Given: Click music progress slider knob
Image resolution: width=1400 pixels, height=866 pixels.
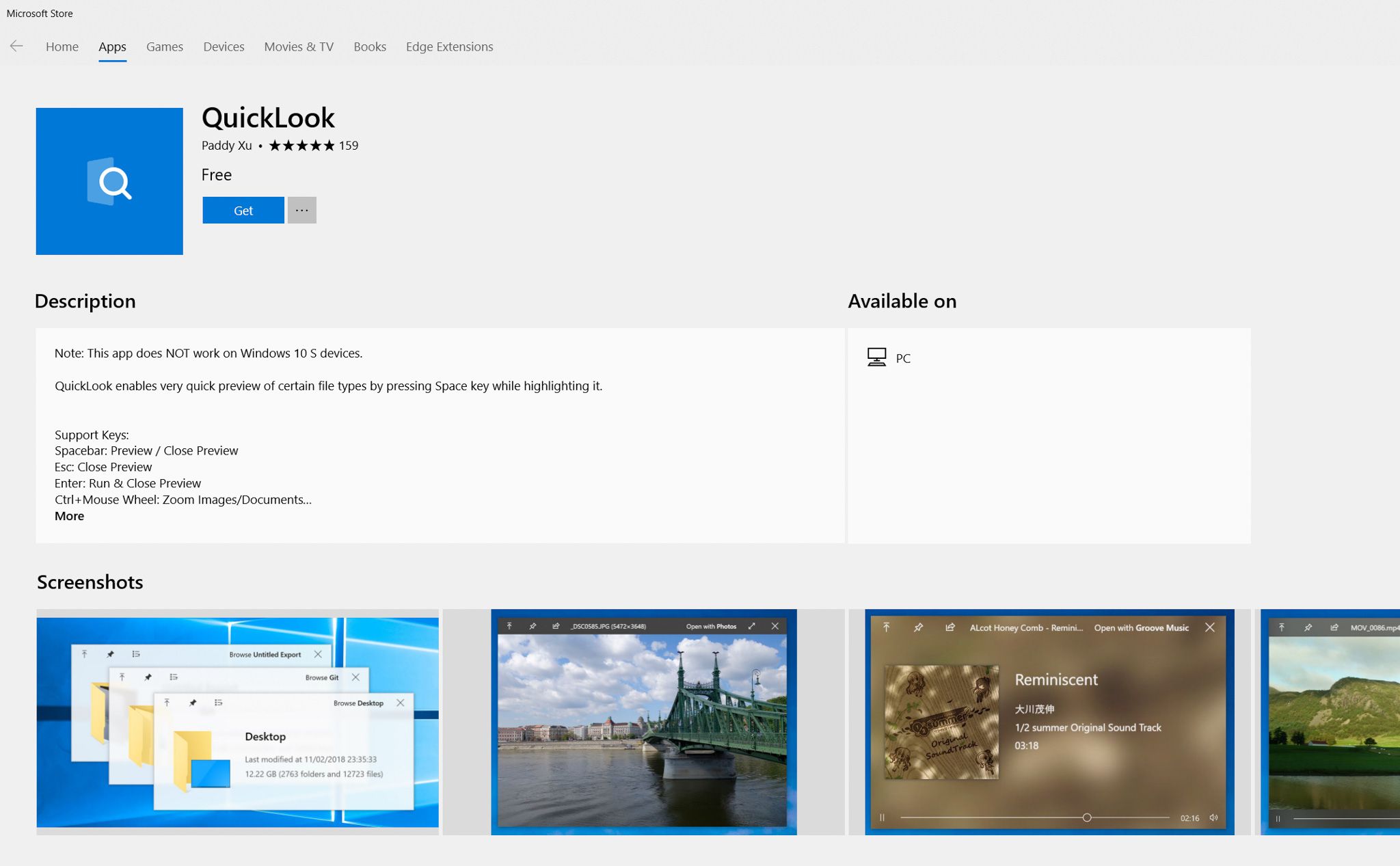Looking at the screenshot, I should pos(1087,817).
